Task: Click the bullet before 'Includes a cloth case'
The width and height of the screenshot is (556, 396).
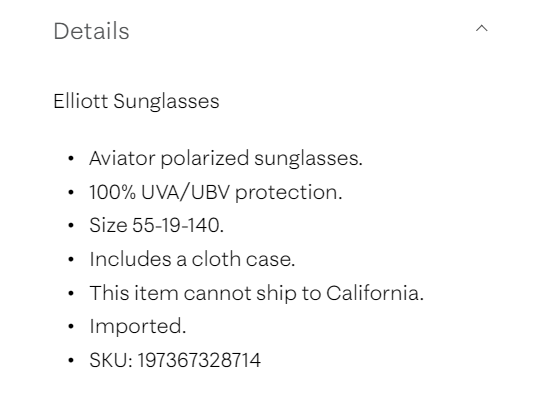Action: tap(71, 260)
